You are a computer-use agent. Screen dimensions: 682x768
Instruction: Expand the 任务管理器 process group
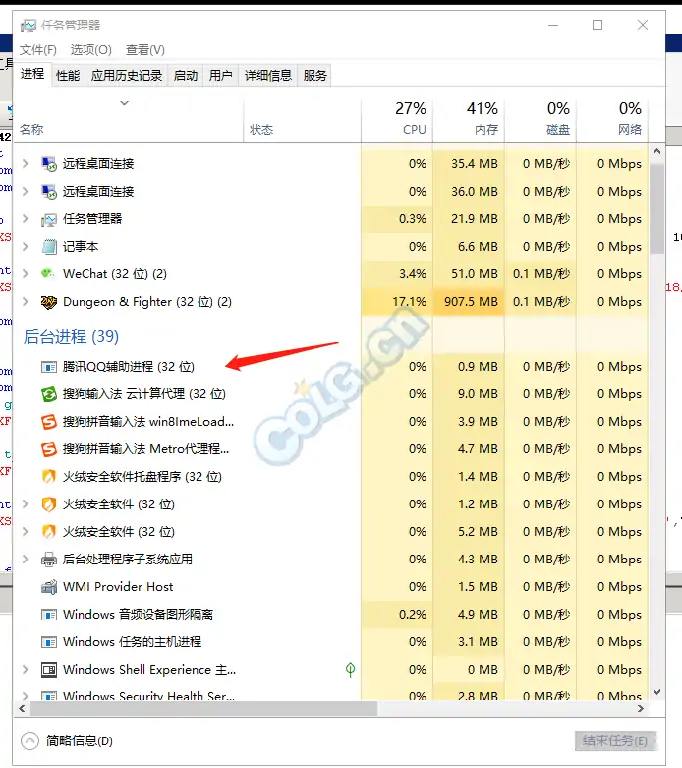[25, 218]
